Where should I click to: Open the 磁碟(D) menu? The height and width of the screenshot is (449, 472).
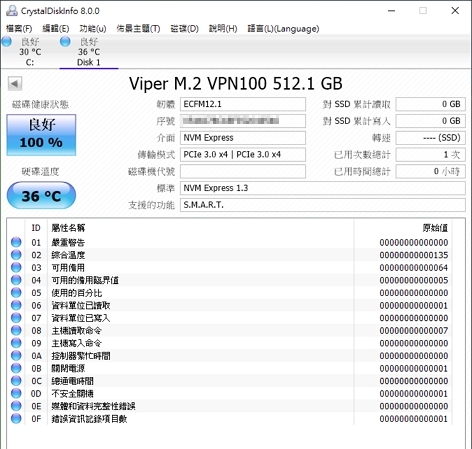coord(184,29)
